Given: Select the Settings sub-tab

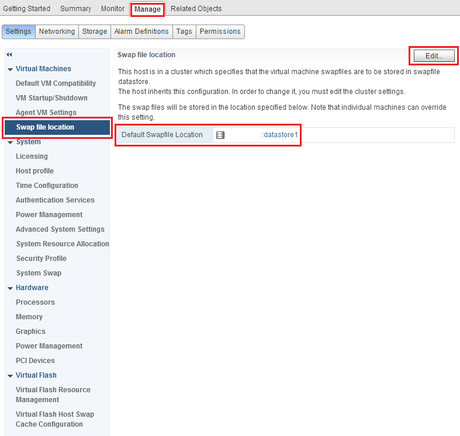Looking at the screenshot, I should tap(18, 31).
